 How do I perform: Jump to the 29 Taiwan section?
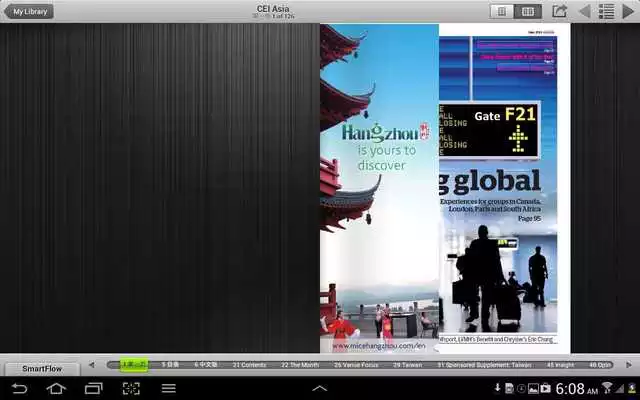coord(407,365)
